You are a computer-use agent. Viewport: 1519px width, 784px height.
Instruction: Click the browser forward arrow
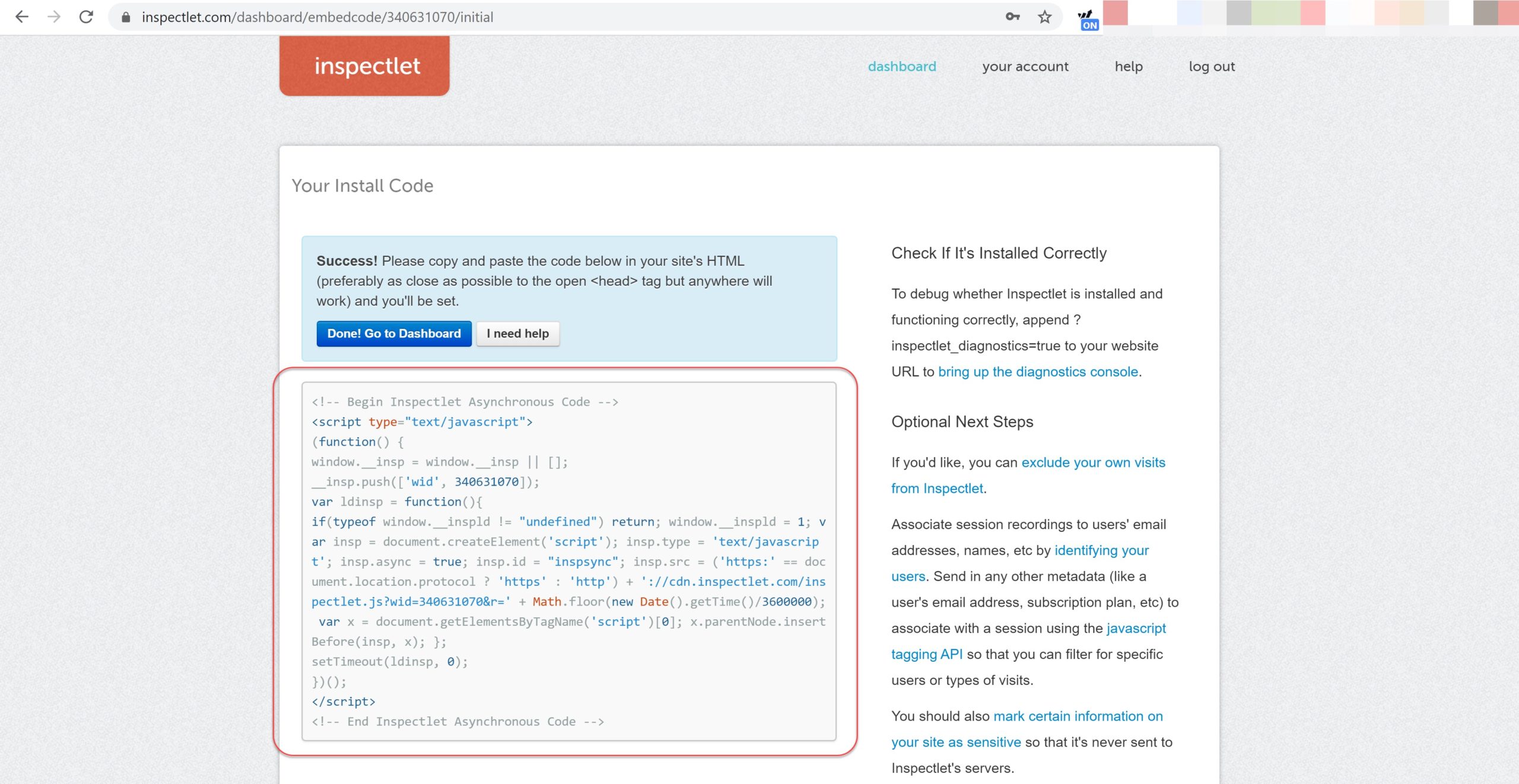pos(54,17)
